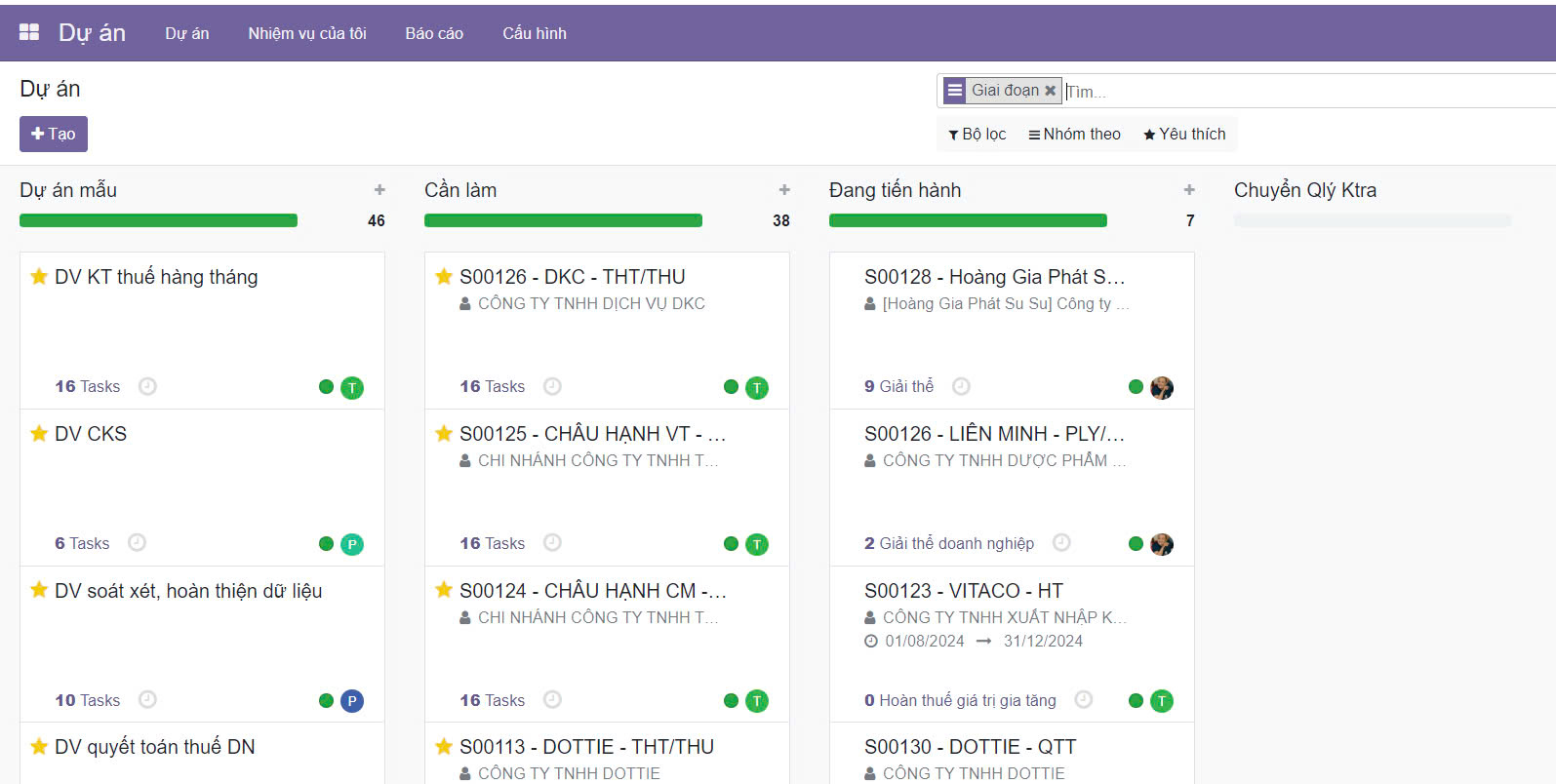Click clock icon on S00123 VITACO card
This screenshot has height=784, width=1556.
(1083, 699)
